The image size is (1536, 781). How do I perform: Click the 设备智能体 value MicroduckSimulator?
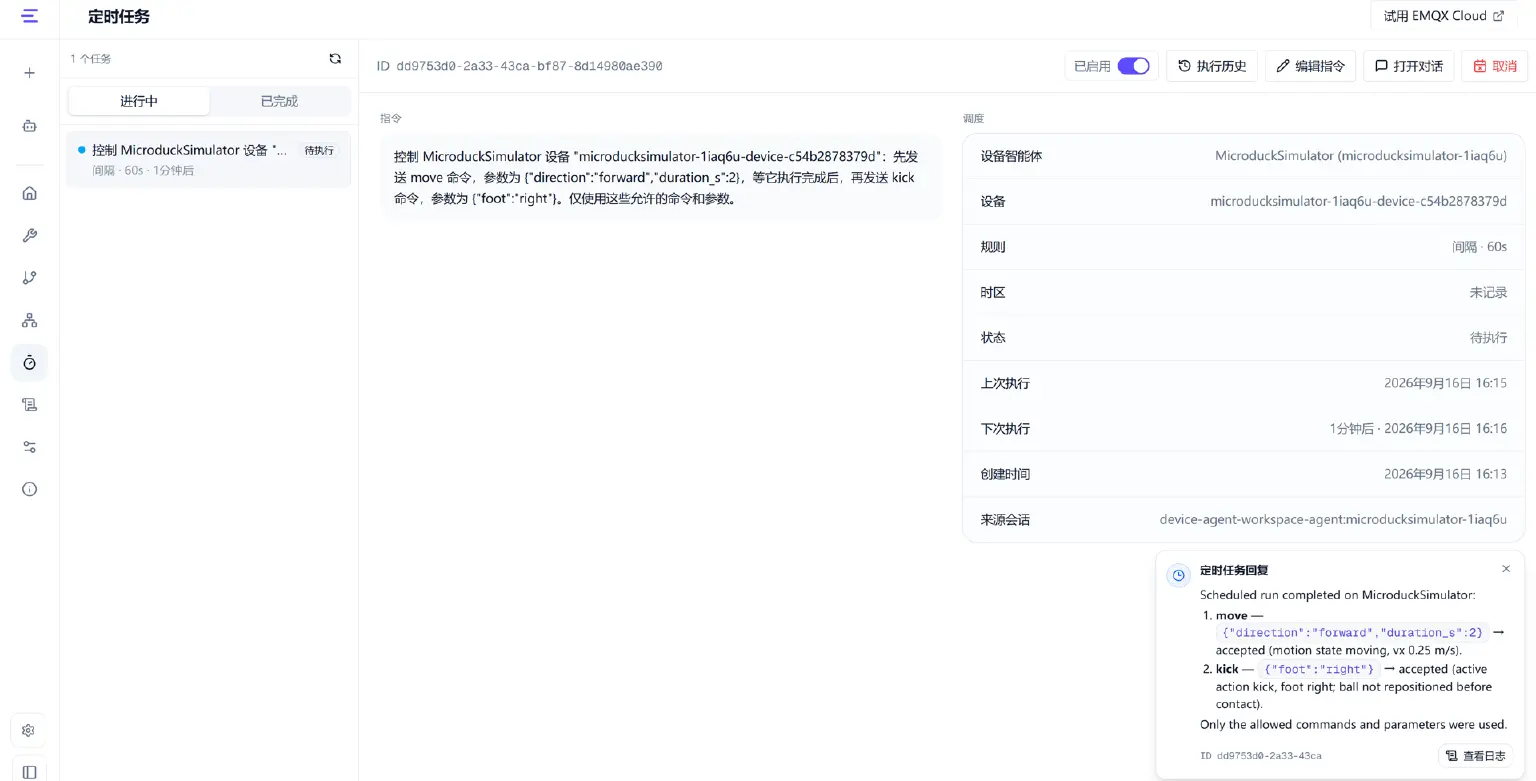[1360, 156]
